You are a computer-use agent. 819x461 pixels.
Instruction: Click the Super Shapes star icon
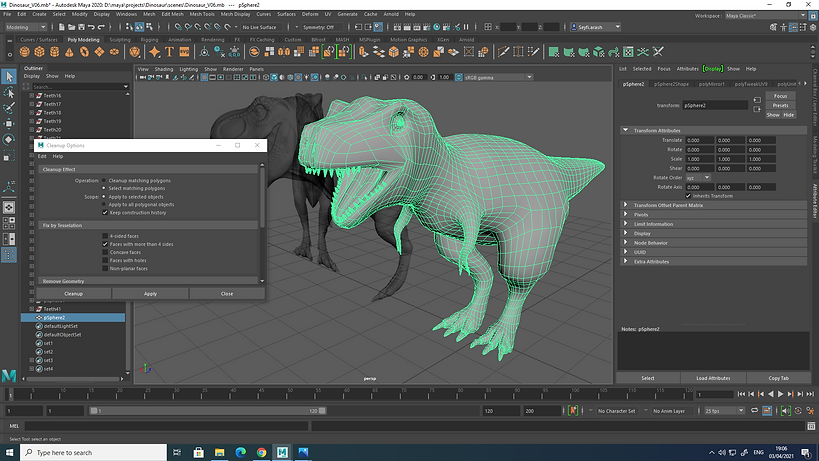coord(155,52)
